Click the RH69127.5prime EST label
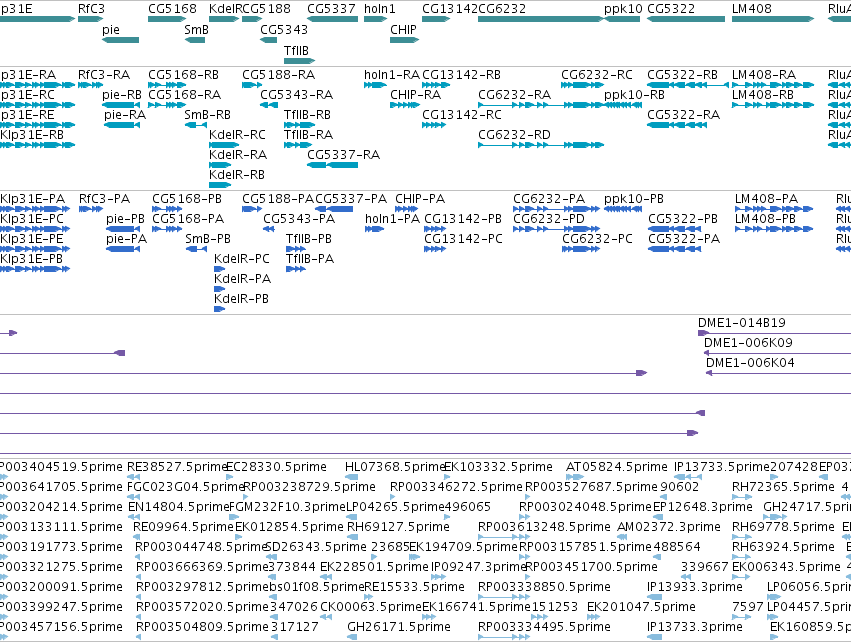 tap(398, 527)
